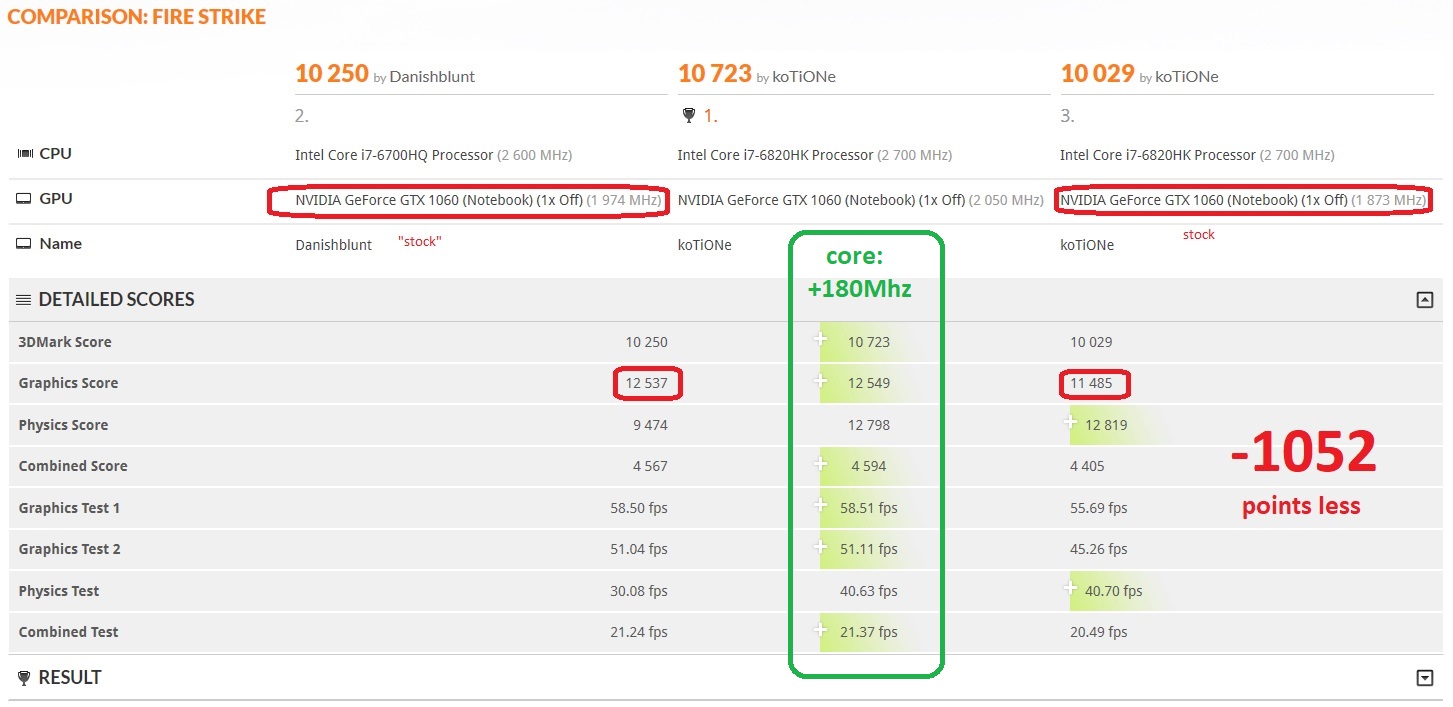Collapse the Detailed Scores section arrow
This screenshot has width=1453, height=707.
coord(1425,299)
